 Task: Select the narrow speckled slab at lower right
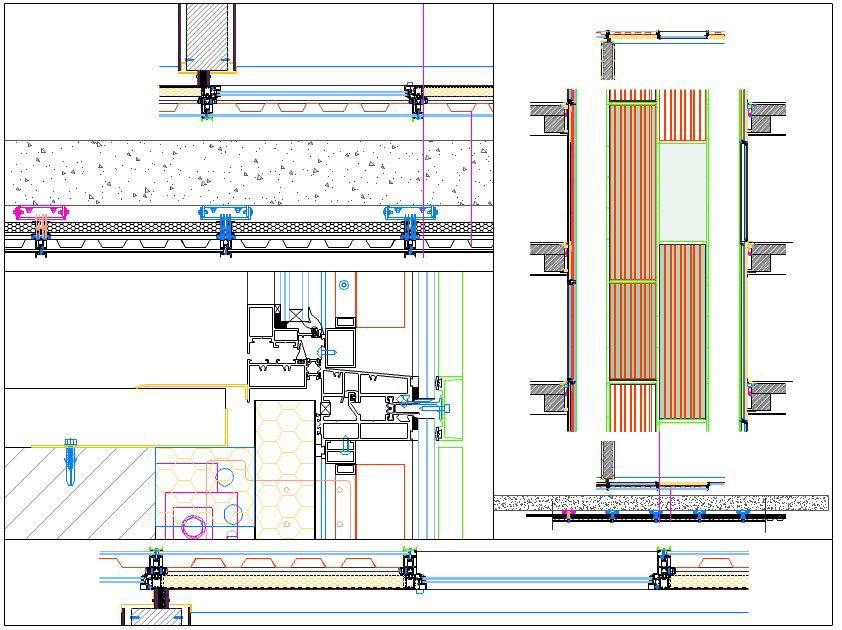point(660,503)
